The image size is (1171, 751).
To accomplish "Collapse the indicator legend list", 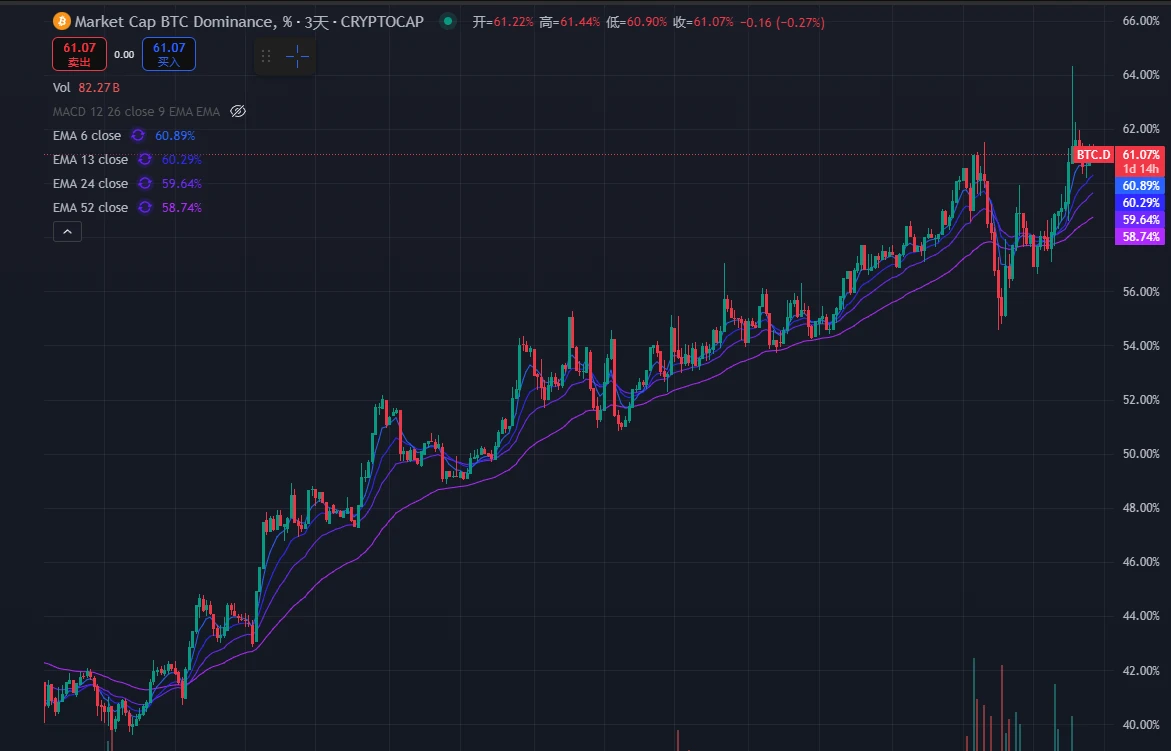I will click(67, 232).
